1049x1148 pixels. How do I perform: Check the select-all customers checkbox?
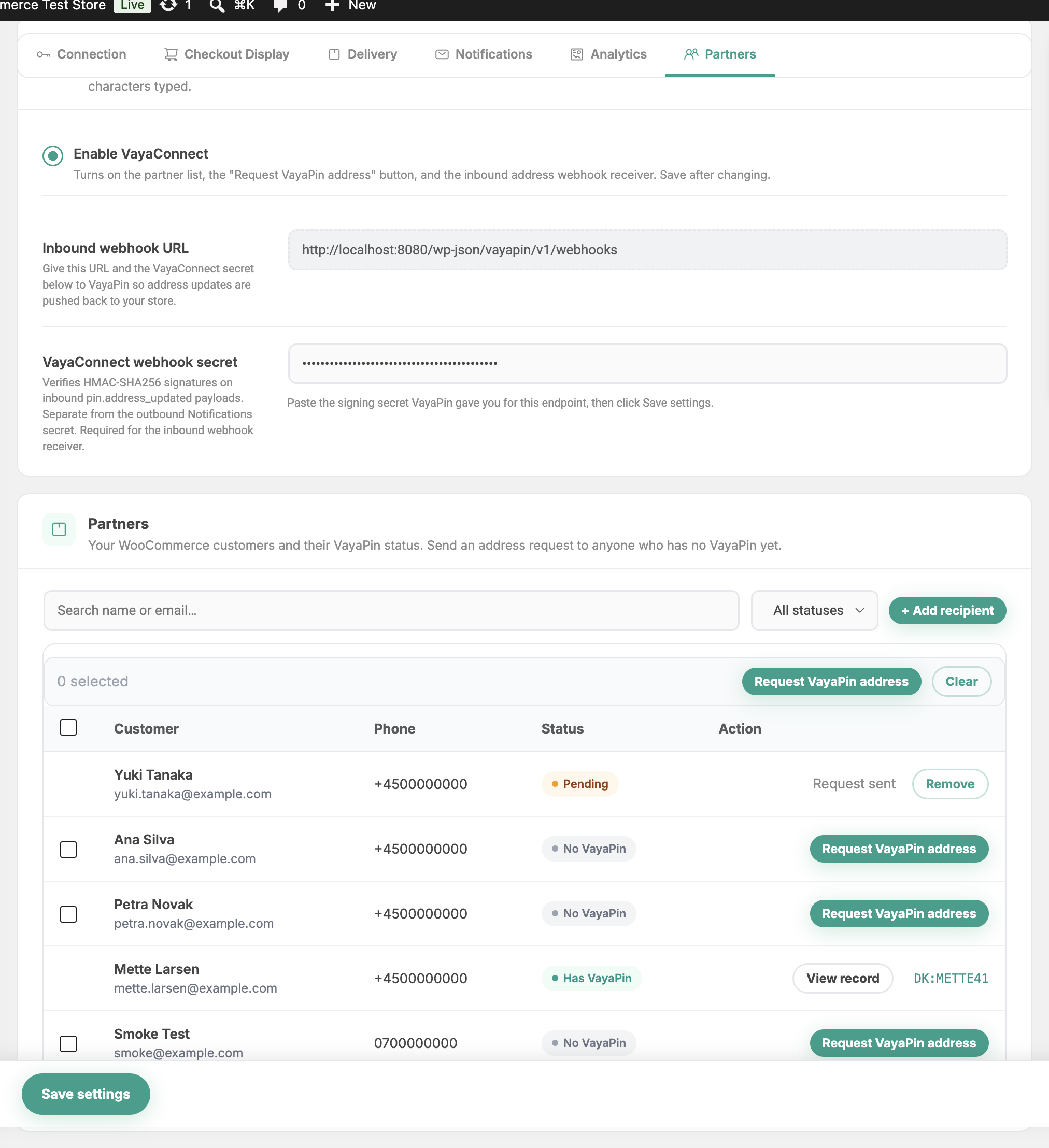click(68, 727)
